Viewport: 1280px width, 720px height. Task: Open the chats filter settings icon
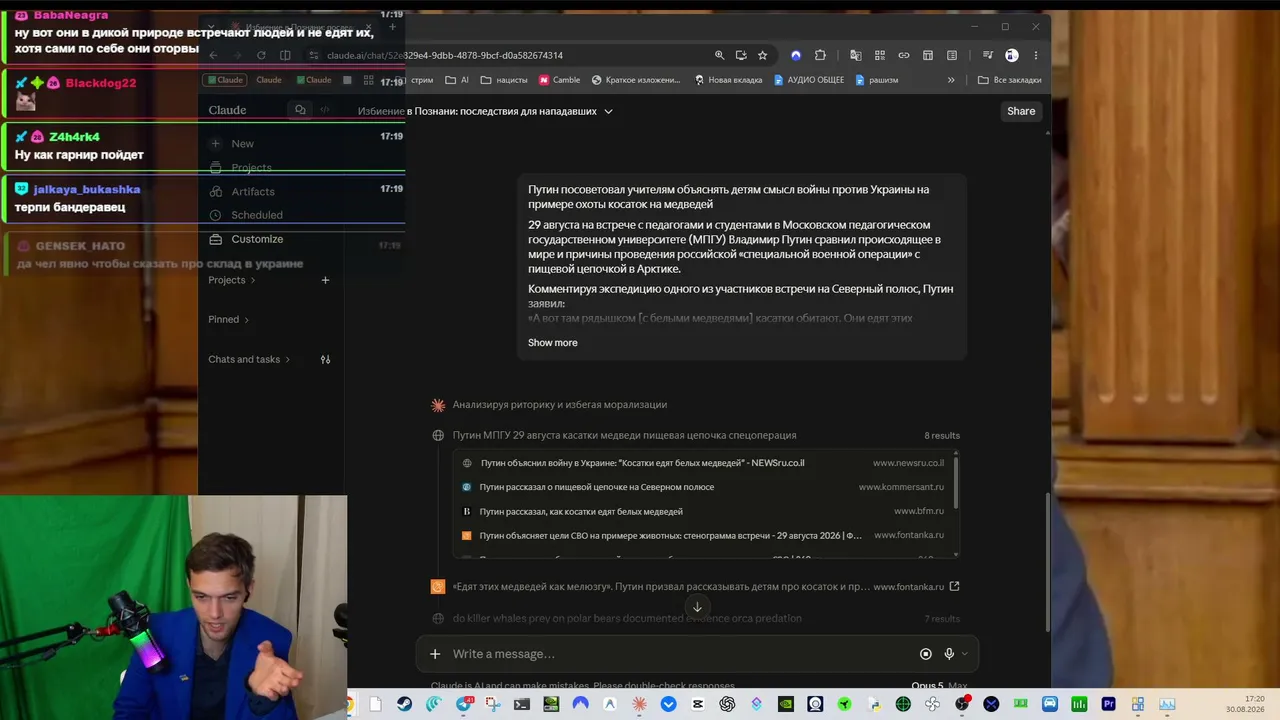click(325, 360)
